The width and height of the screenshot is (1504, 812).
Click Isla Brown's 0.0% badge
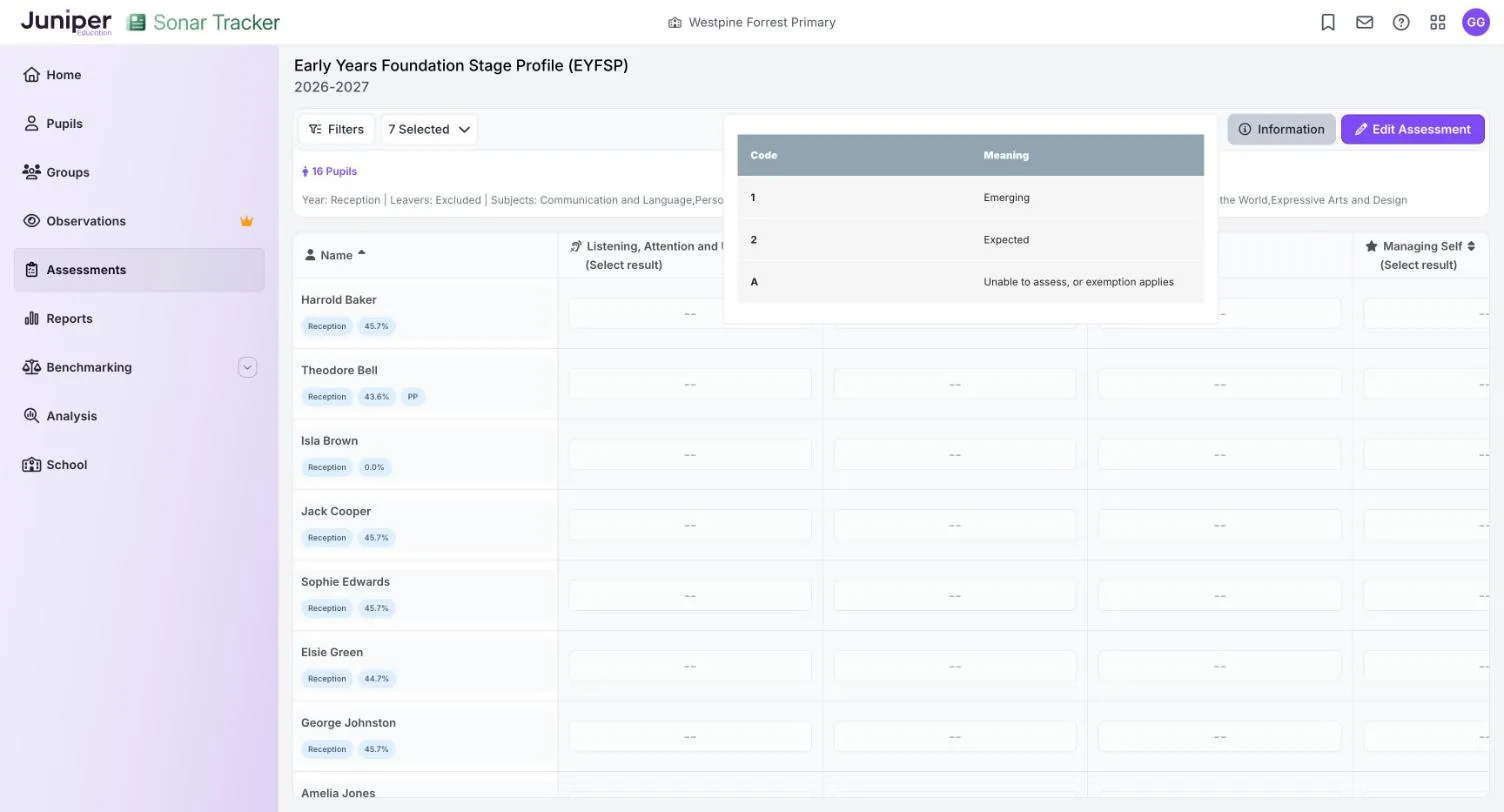[374, 467]
